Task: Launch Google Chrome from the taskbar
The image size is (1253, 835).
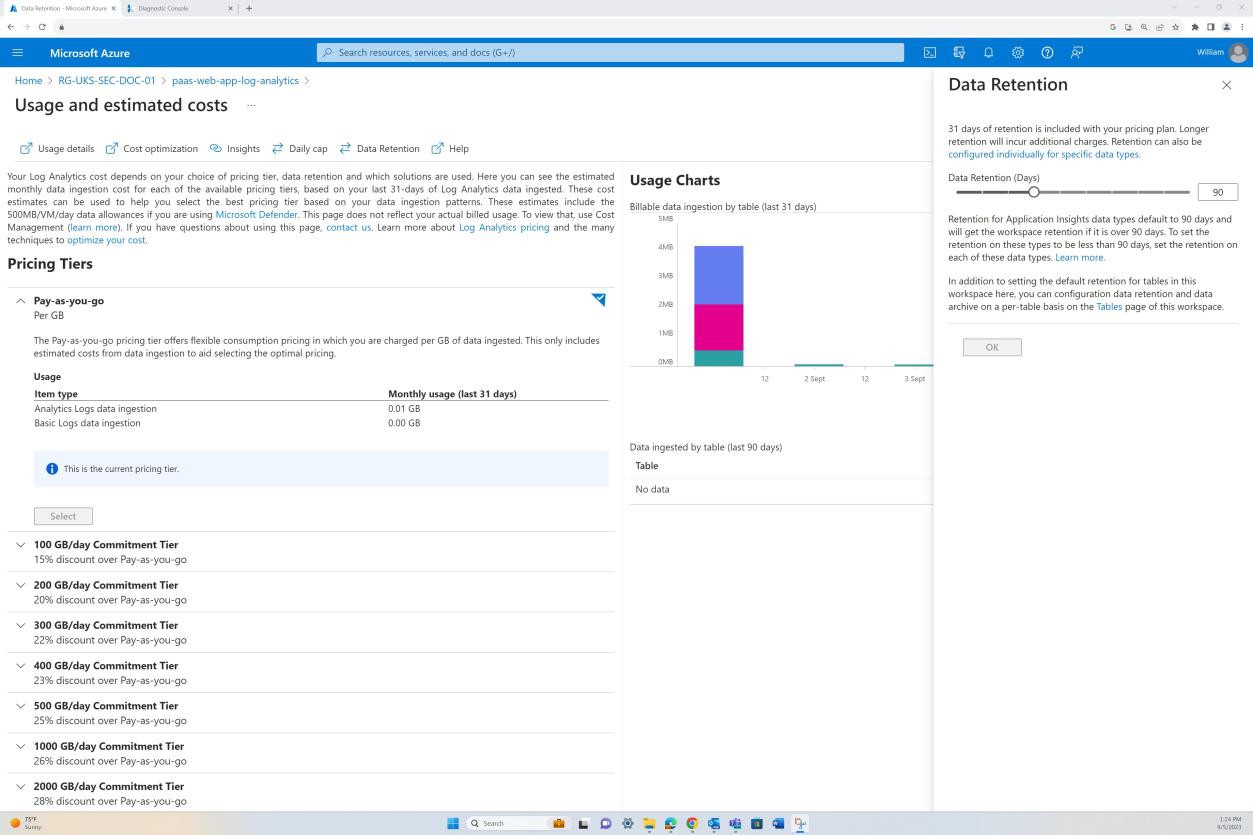Action: click(x=691, y=823)
